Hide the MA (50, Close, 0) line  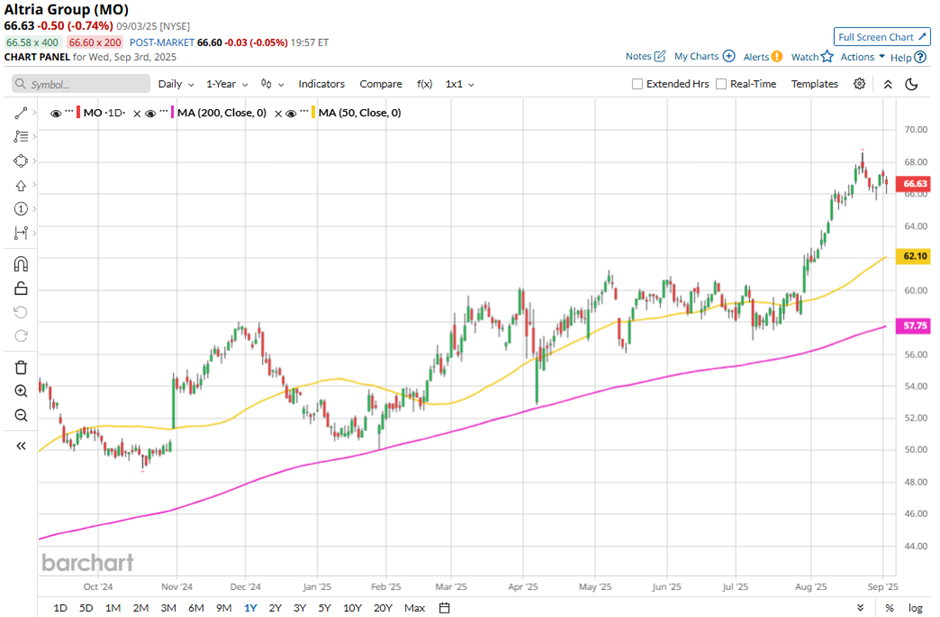pyautogui.click(x=291, y=113)
